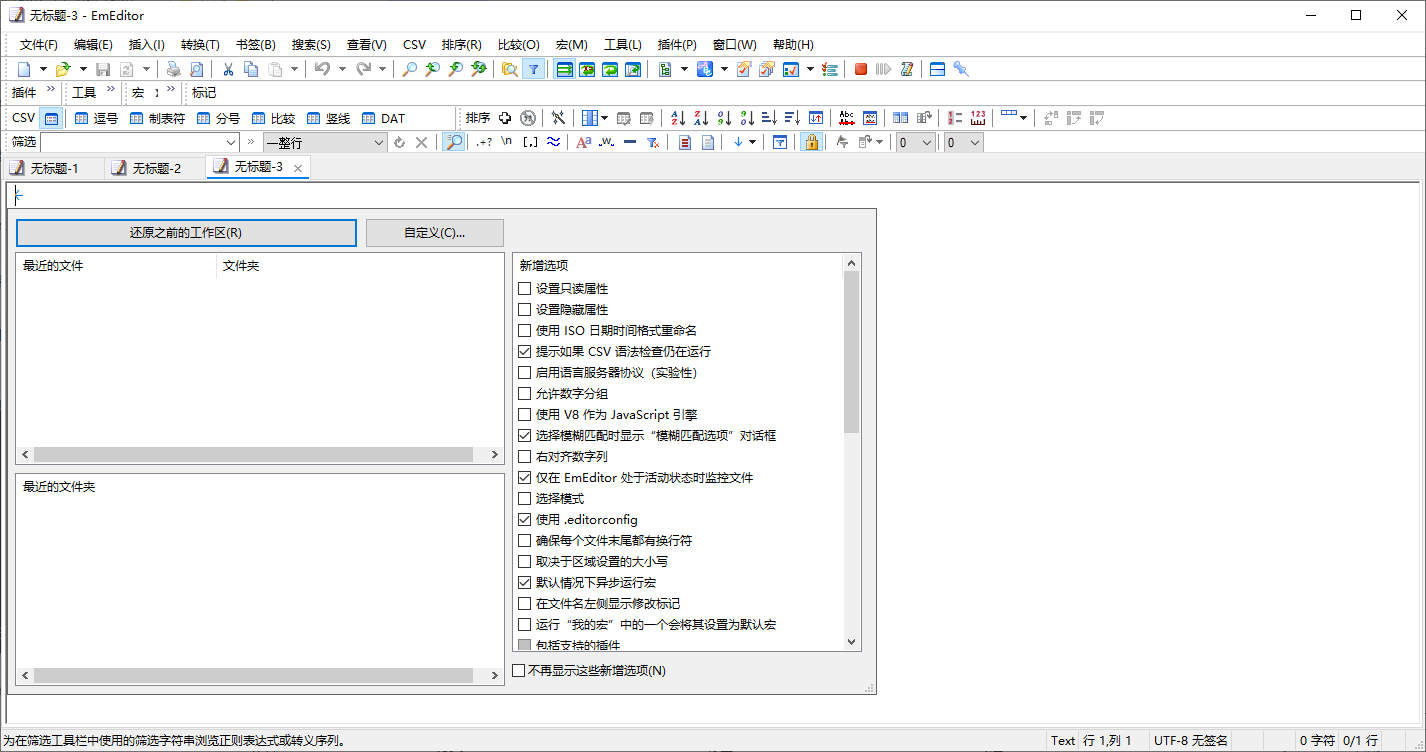This screenshot has width=1426, height=752.
Task: Switch to the 无标题-2 tab
Action: click(156, 168)
